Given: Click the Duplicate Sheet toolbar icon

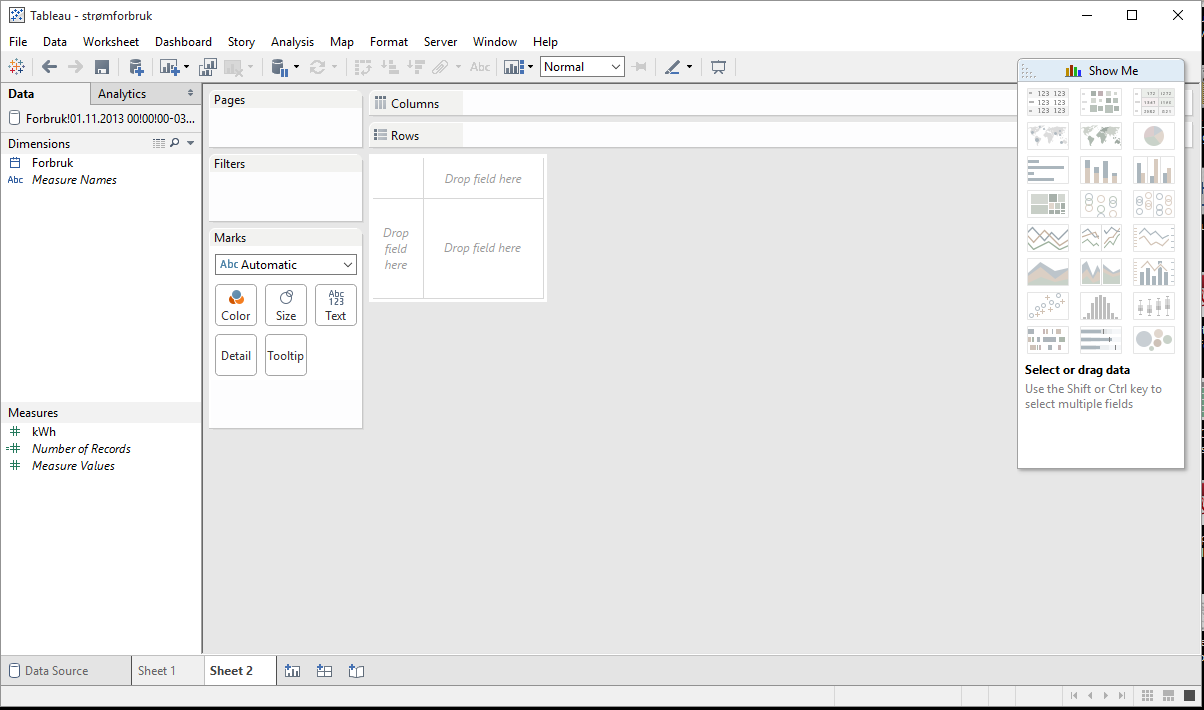Looking at the screenshot, I should pyautogui.click(x=208, y=67).
